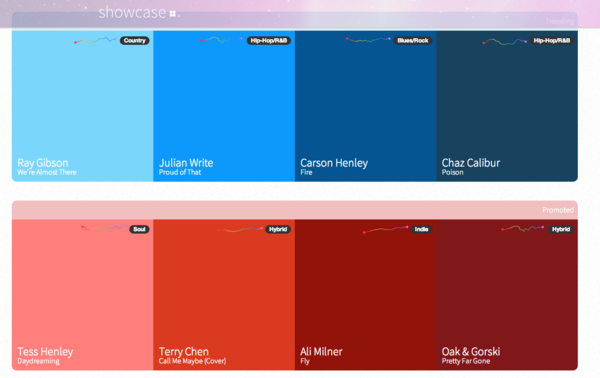Viewport: 600px width, 378px height.
Task: Click Hip-Hop/R&B tag on Julian Write
Action: click(269, 41)
